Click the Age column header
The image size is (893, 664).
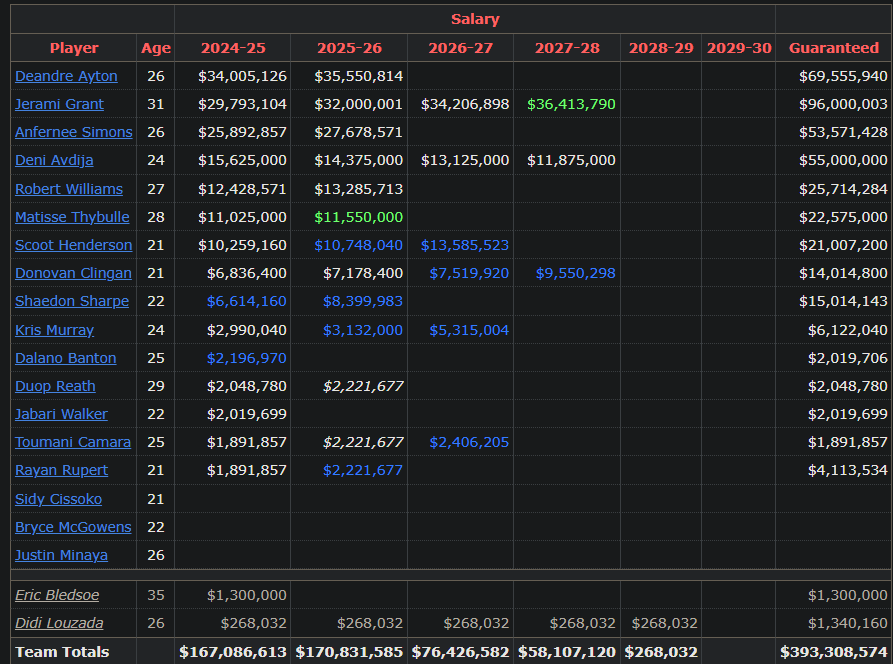click(x=156, y=48)
